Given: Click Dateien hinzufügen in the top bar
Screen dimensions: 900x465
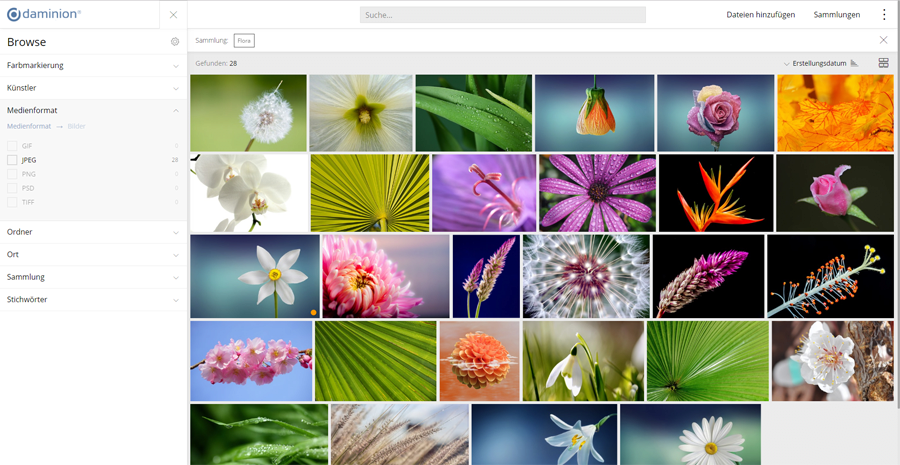Looking at the screenshot, I should [760, 15].
